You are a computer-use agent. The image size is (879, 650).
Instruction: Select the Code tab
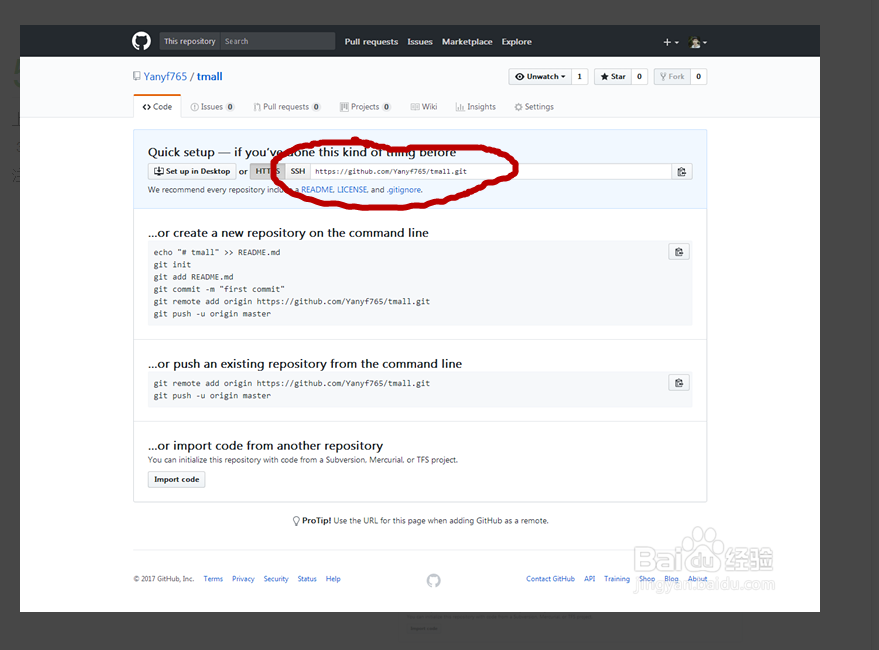click(x=157, y=107)
